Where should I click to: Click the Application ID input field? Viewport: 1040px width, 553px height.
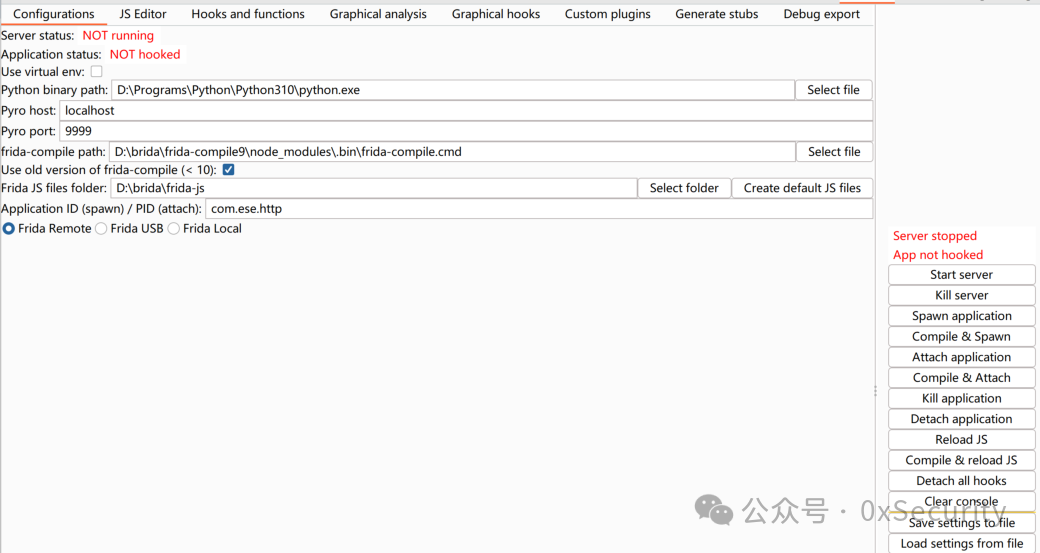(539, 208)
